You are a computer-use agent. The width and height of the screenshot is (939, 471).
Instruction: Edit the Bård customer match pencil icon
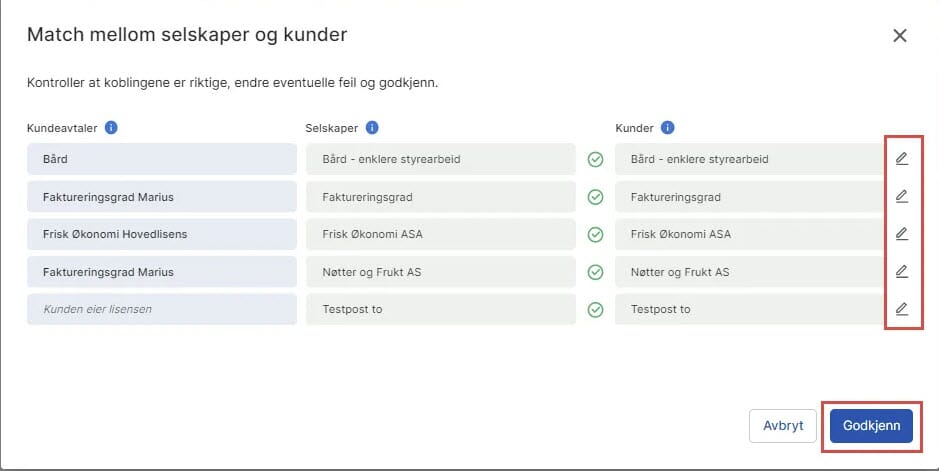point(901,159)
